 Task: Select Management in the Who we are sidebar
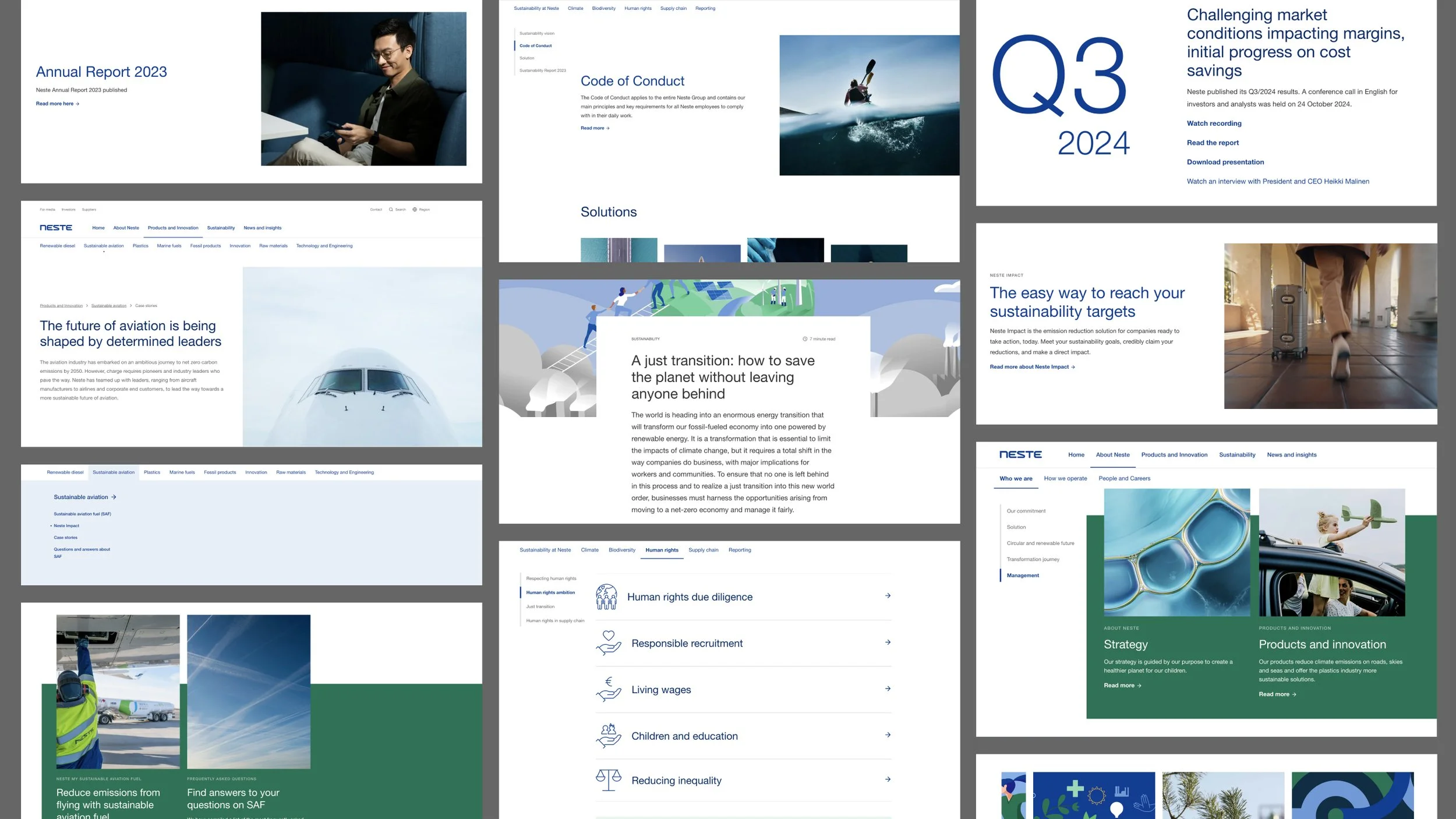click(1023, 576)
